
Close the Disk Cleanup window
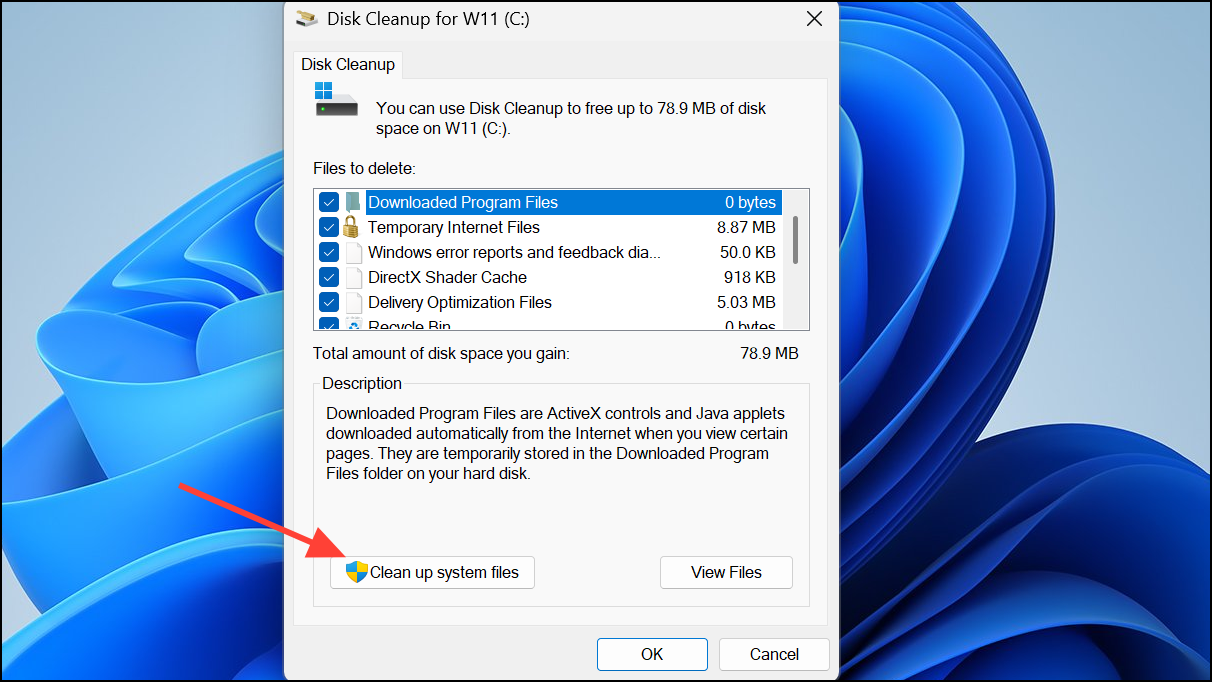tap(815, 18)
